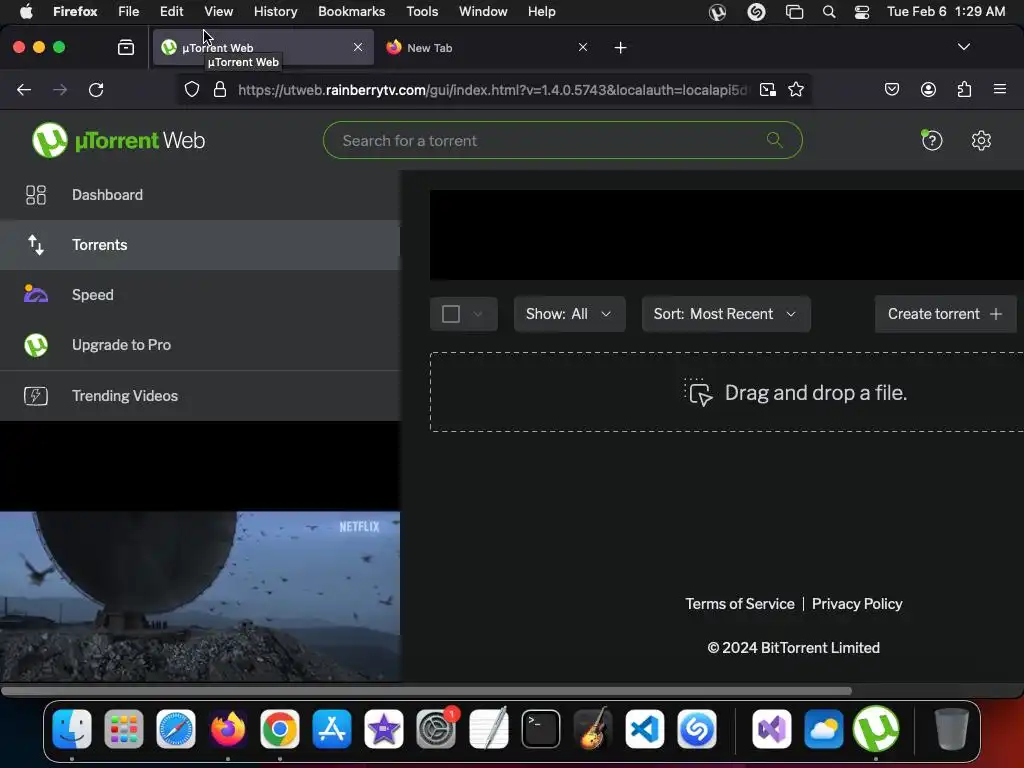
Task: Open the Bookmarks menu
Action: [x=351, y=12]
